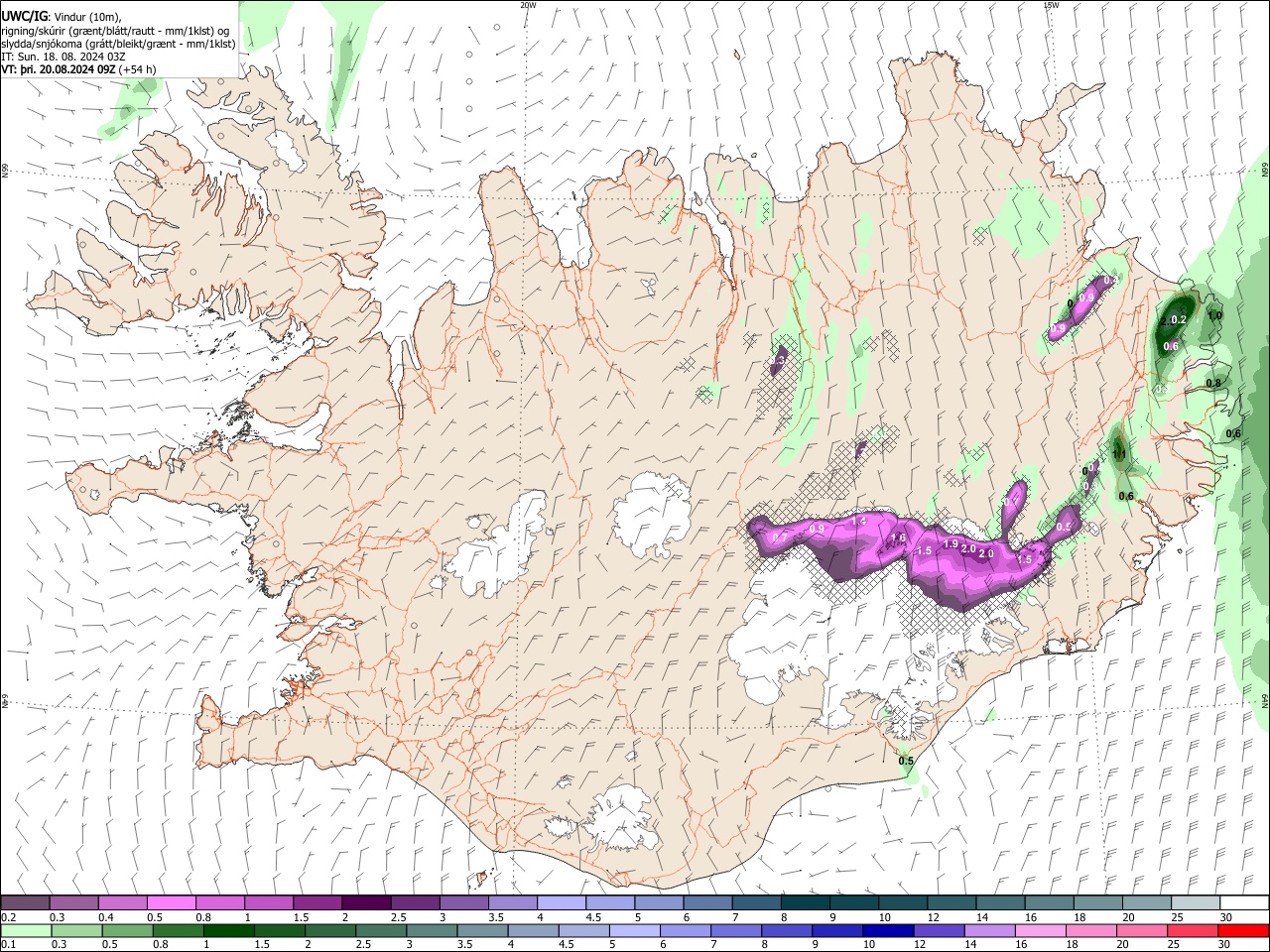Select upper-row darkest purple swatch at 2
This screenshot has width=1270, height=952.
click(x=366, y=902)
